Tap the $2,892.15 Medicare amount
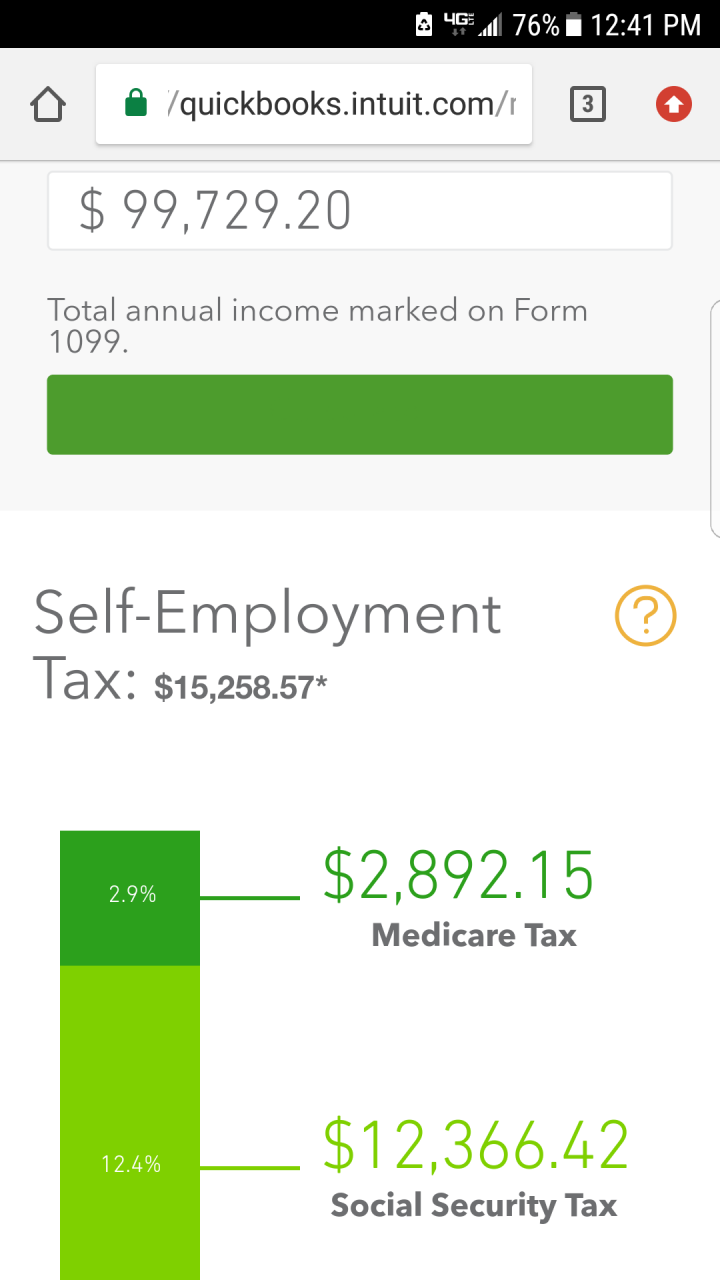 pyautogui.click(x=458, y=875)
